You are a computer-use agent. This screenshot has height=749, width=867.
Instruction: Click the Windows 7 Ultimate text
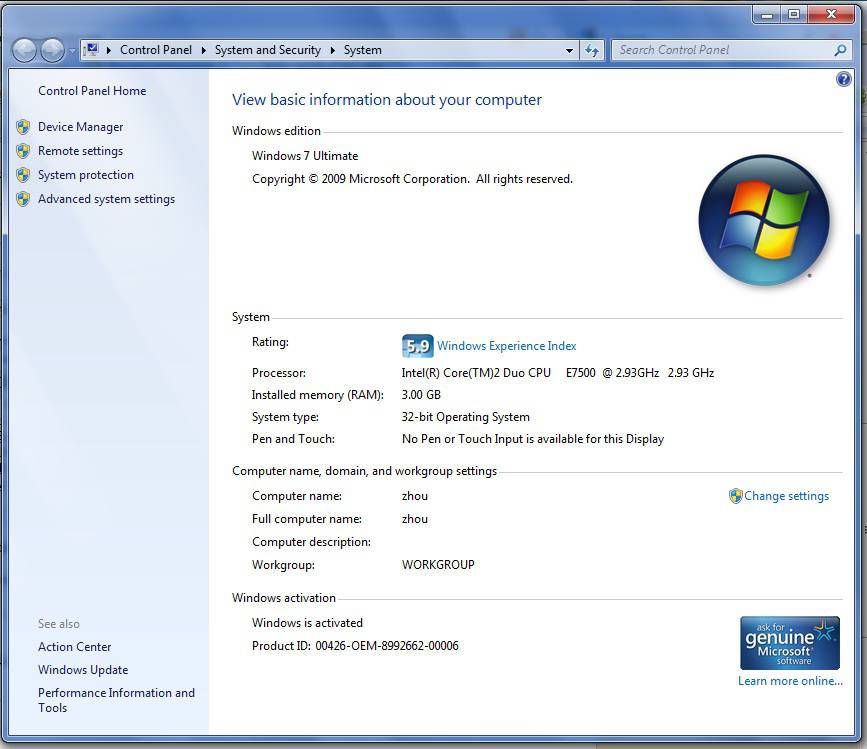(x=305, y=156)
